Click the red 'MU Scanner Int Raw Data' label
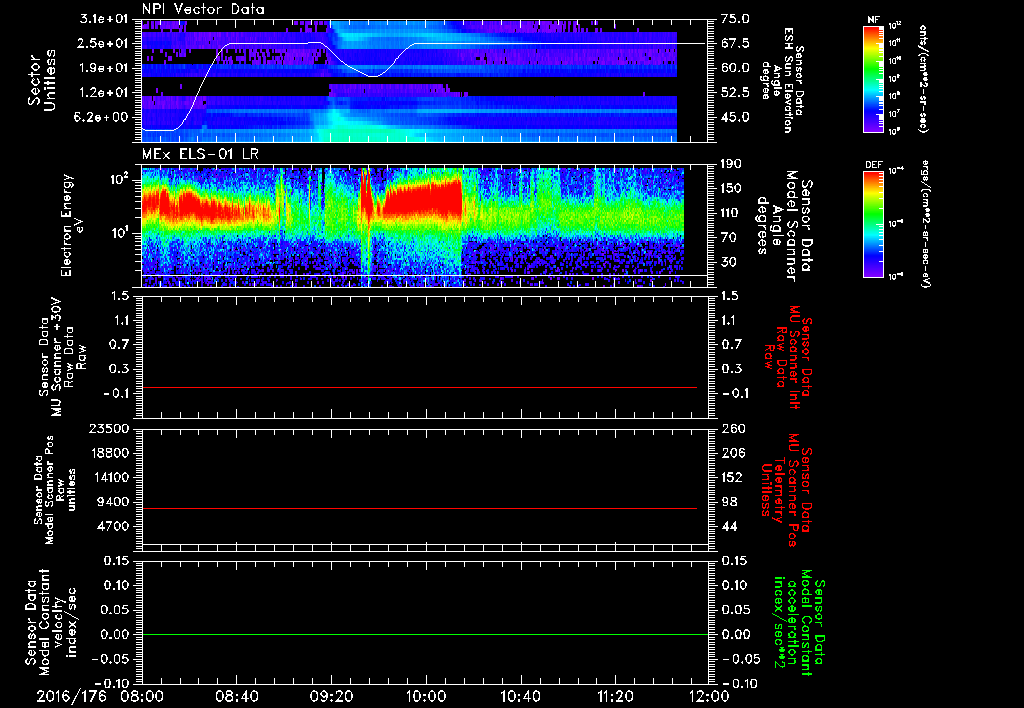This screenshot has width=1024, height=708. [786, 357]
